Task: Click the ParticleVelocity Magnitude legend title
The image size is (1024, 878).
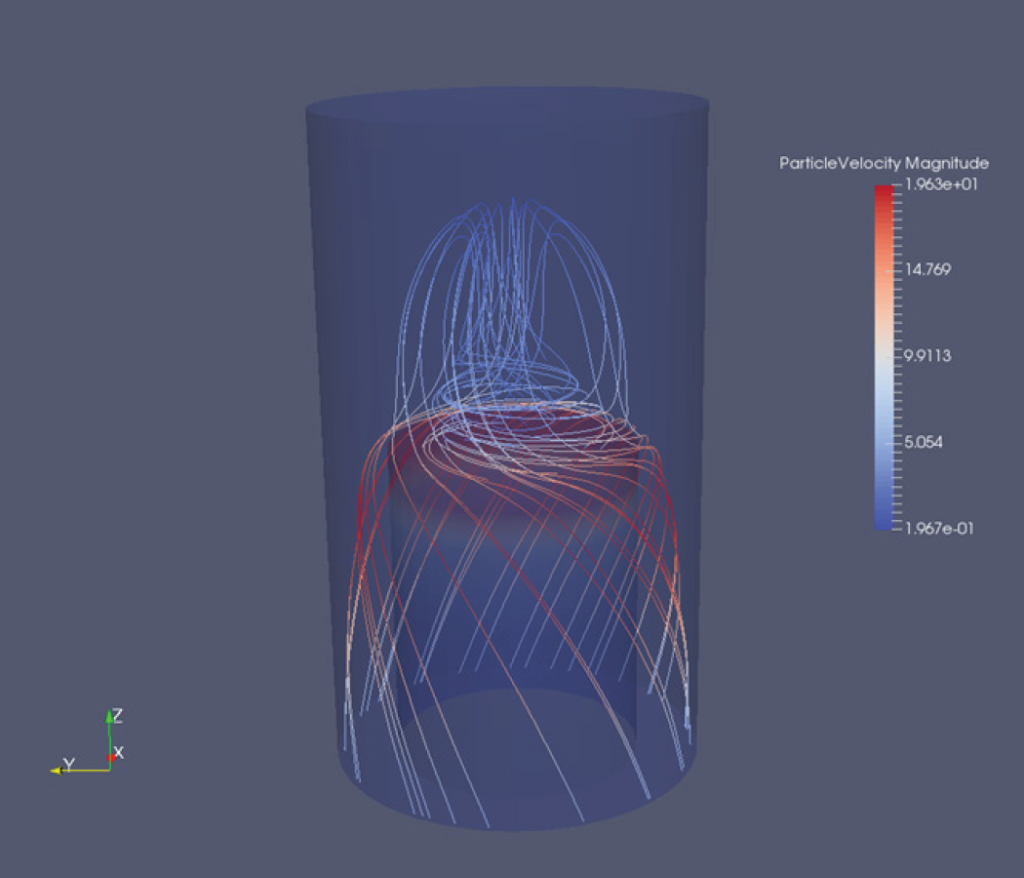Action: [x=884, y=163]
